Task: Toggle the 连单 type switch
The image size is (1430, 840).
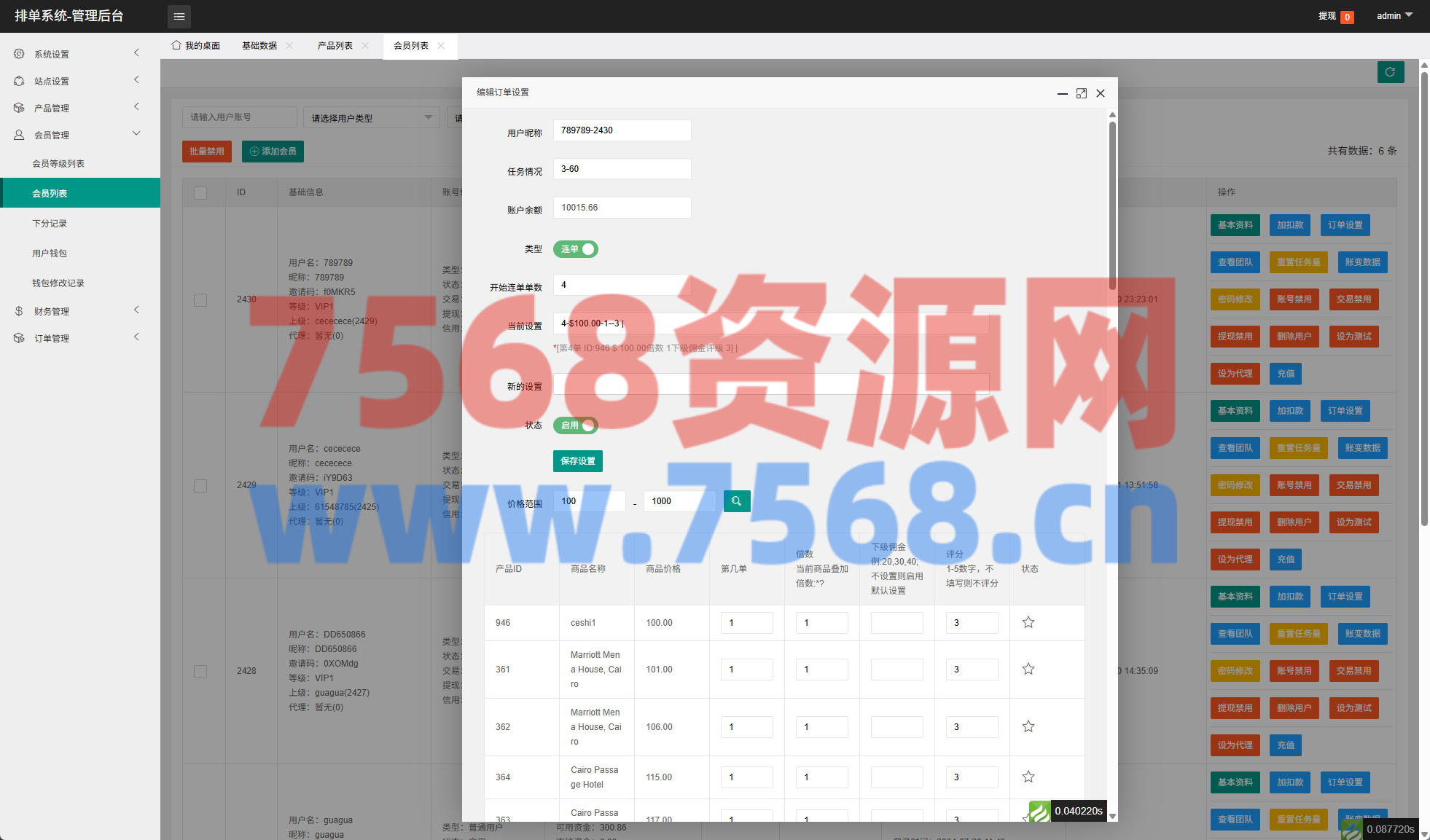Action: 575,249
